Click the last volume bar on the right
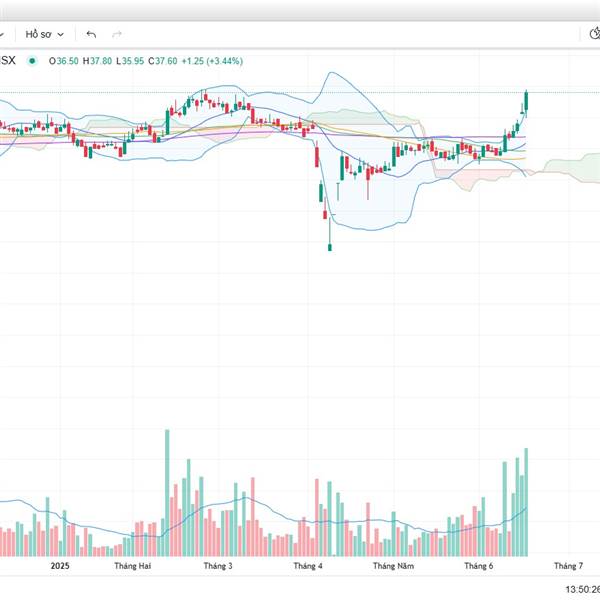The image size is (600, 600). click(526, 502)
